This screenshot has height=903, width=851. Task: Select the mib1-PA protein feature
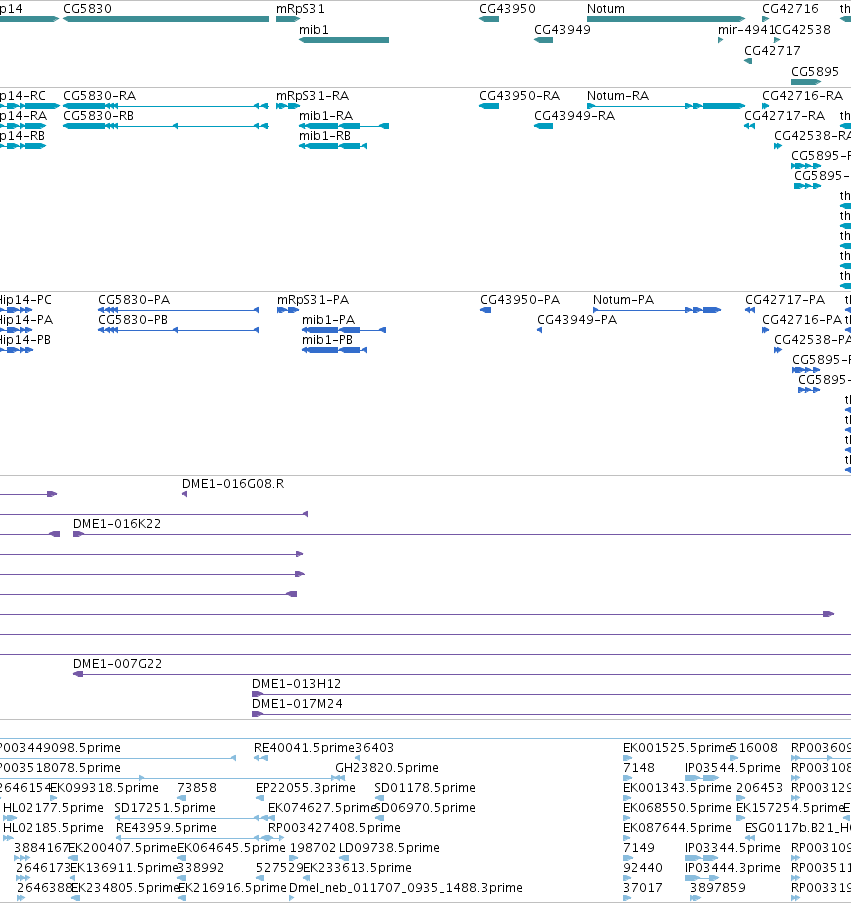(344, 330)
